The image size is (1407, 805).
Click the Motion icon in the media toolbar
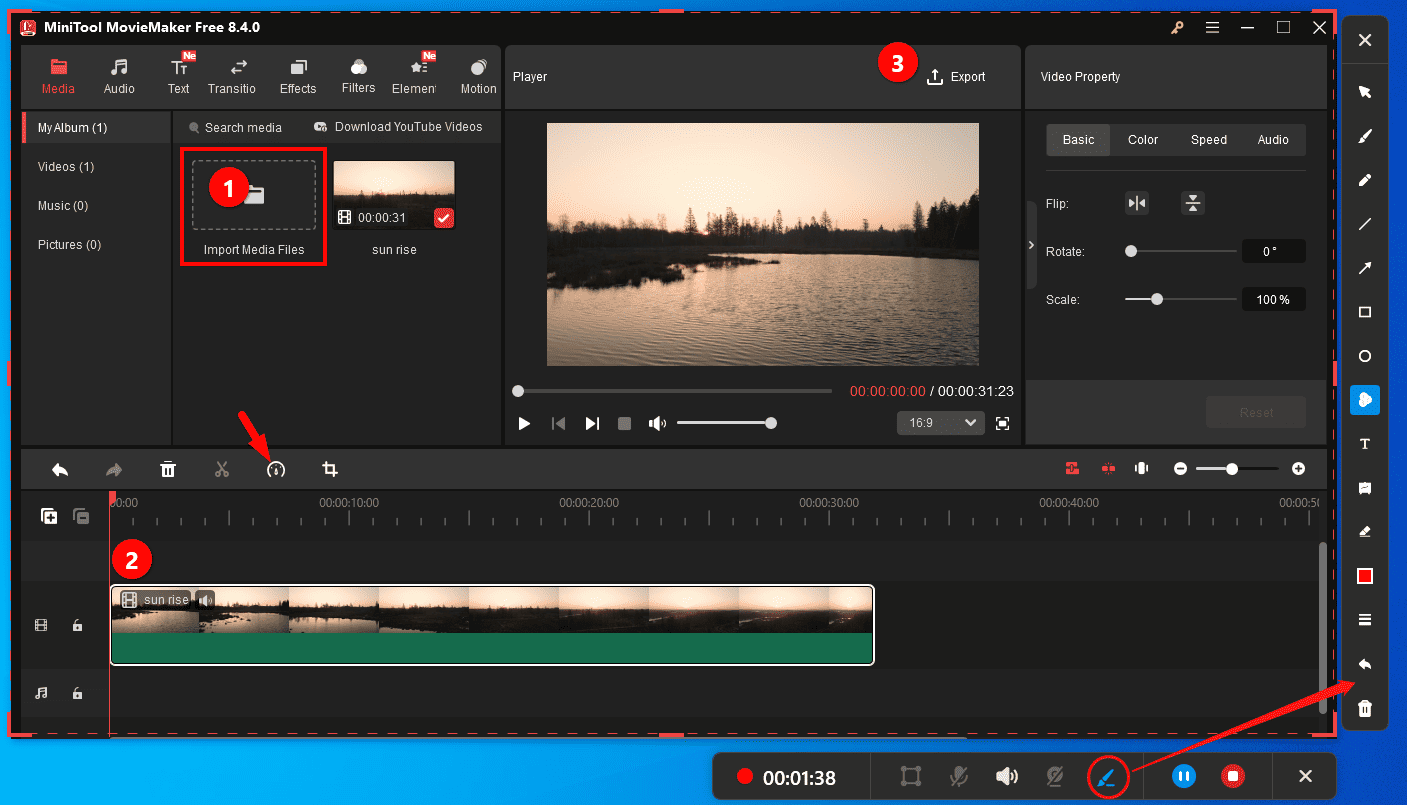(x=478, y=74)
